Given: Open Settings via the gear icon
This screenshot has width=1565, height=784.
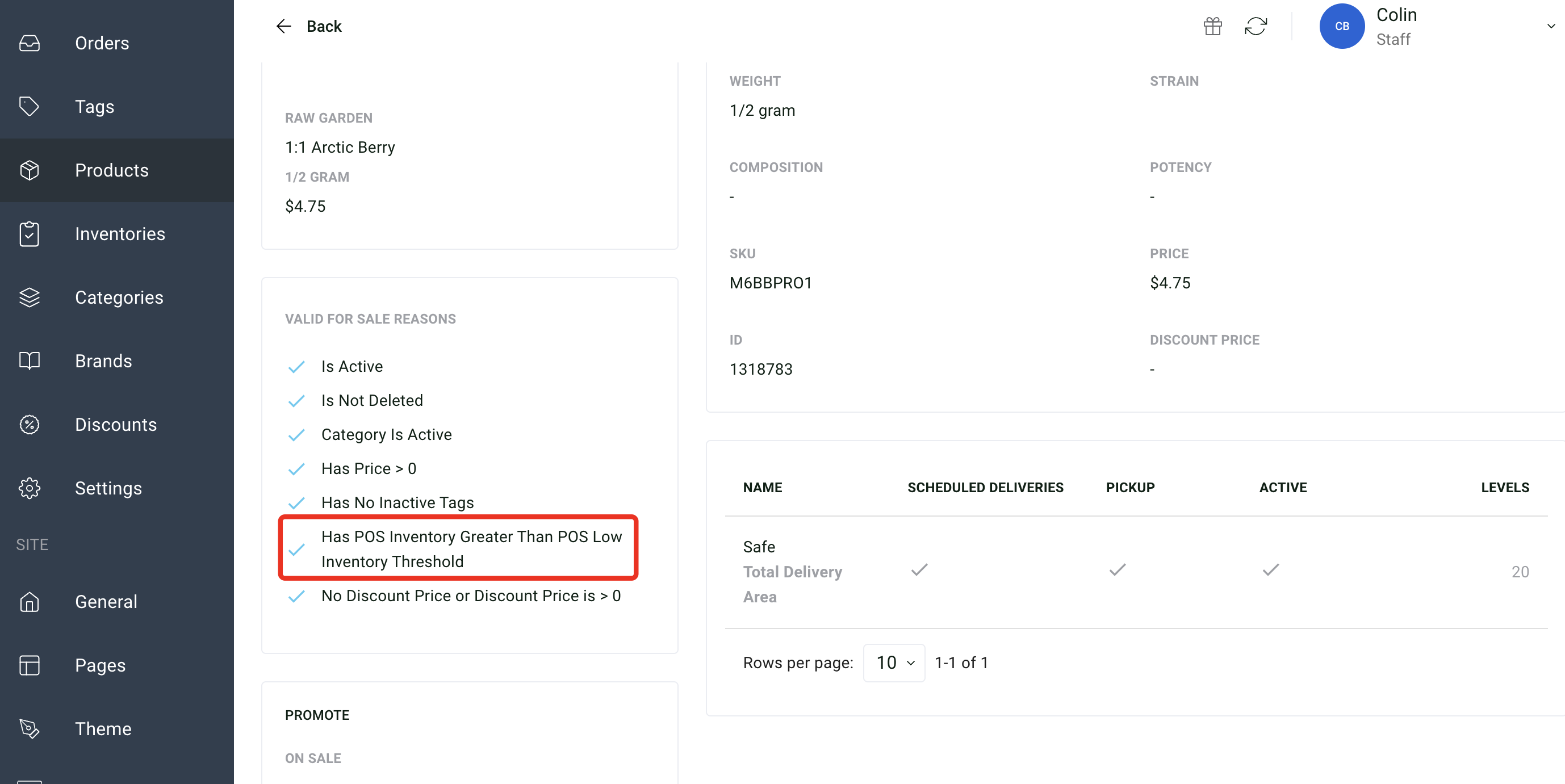Looking at the screenshot, I should (29, 488).
